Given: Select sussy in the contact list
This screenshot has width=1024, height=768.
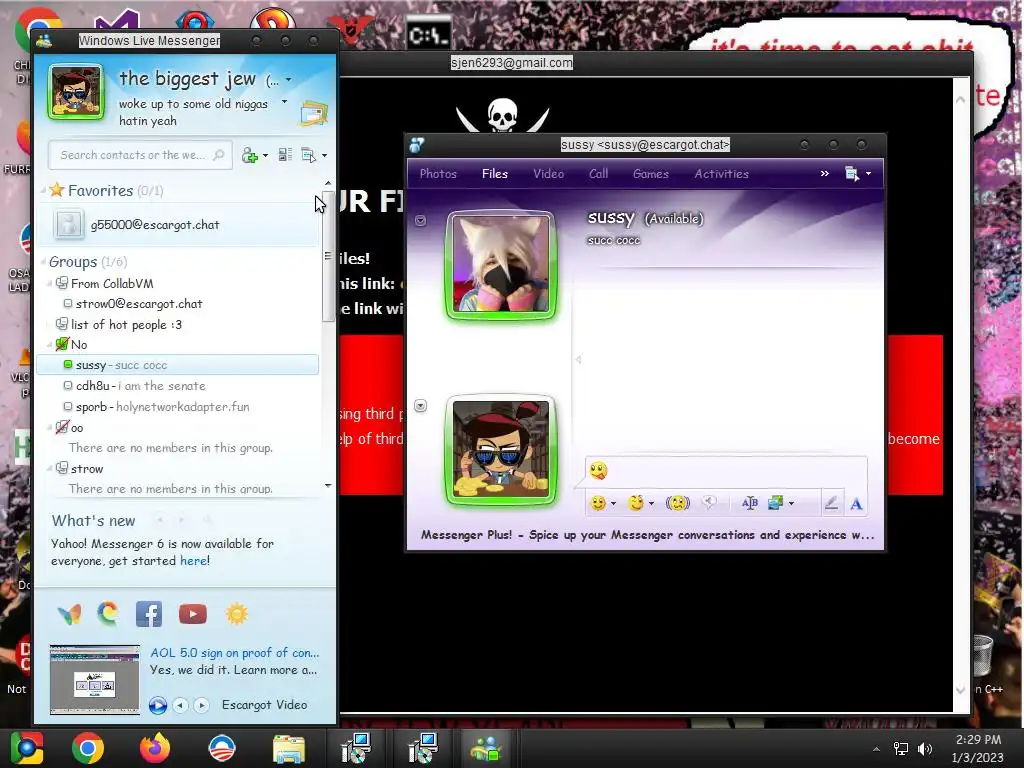Looking at the screenshot, I should tap(178, 365).
